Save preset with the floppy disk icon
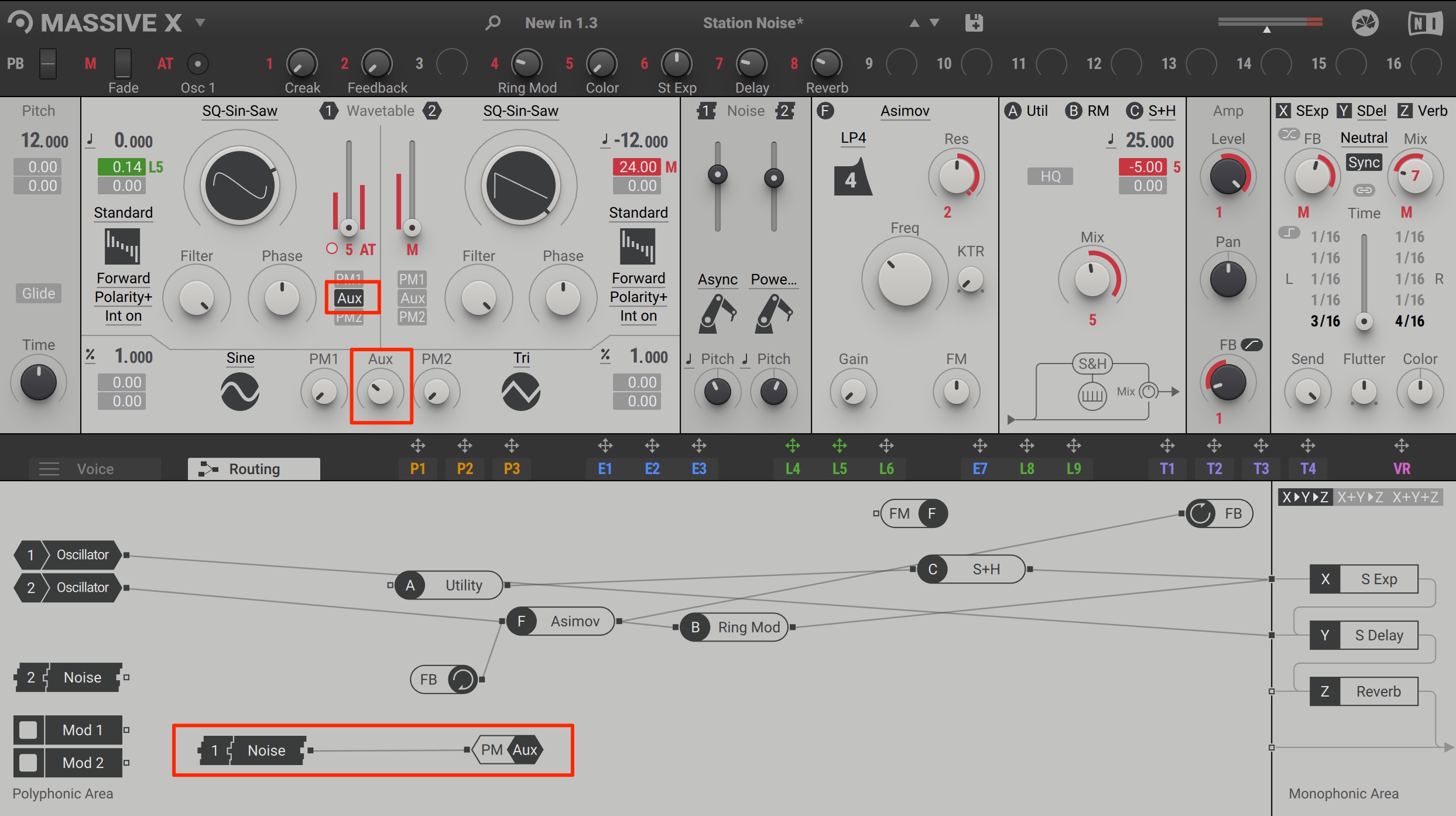Image resolution: width=1456 pixels, height=816 pixels. click(x=974, y=23)
